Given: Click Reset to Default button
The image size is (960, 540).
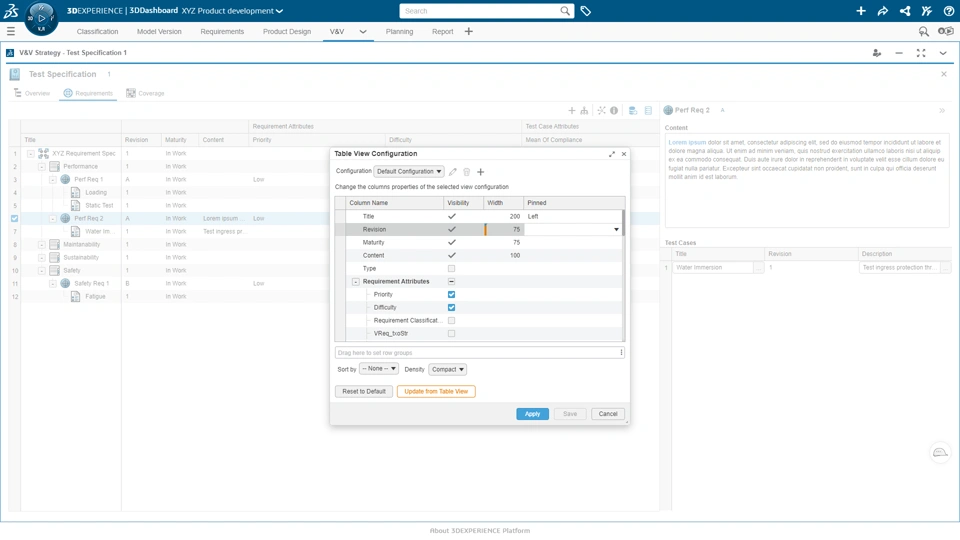Looking at the screenshot, I should (x=364, y=391).
